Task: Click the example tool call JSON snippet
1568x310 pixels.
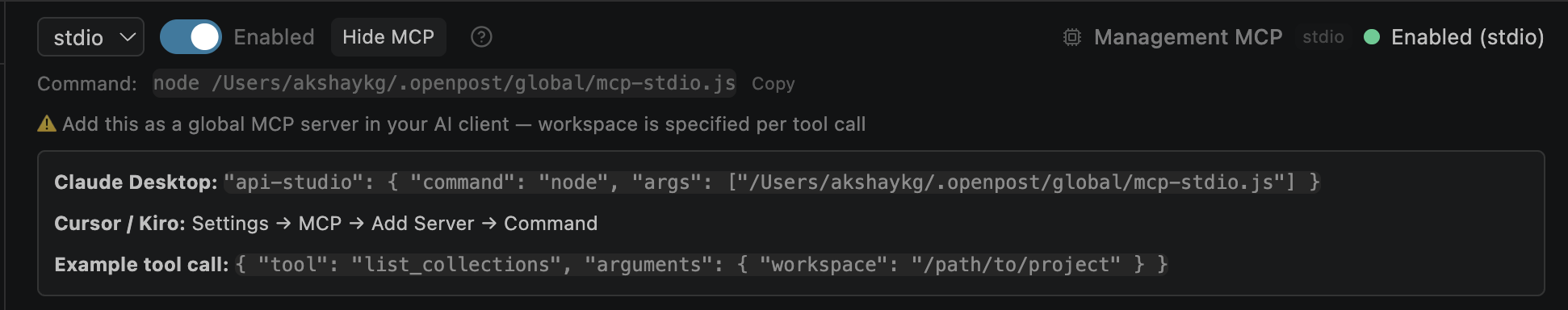Action: point(702,265)
